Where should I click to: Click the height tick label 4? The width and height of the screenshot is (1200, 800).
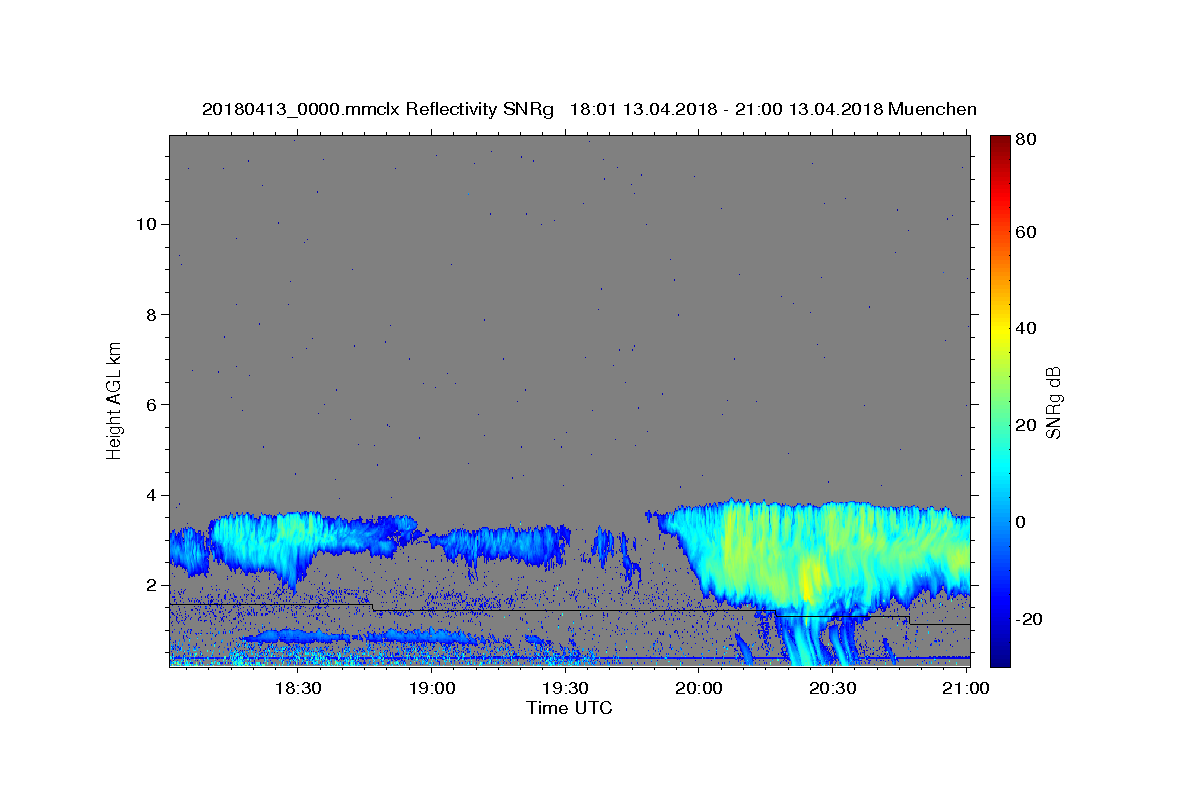[151, 495]
